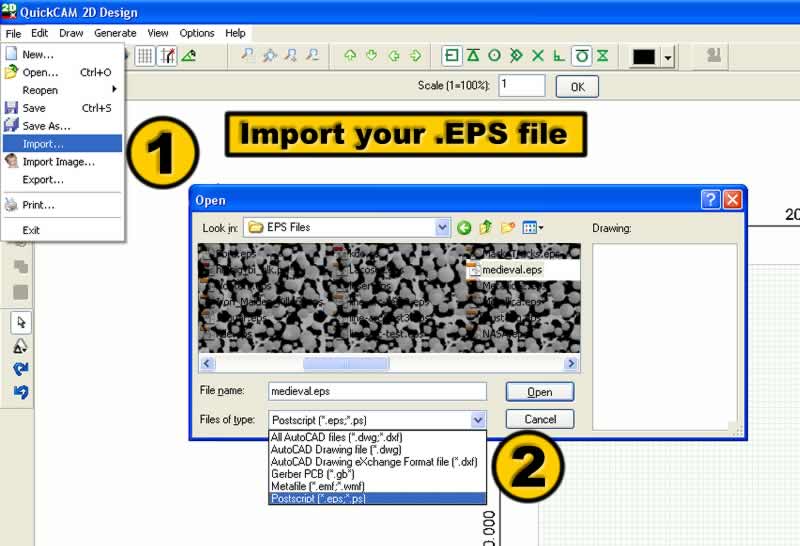Screen dimensions: 800x546
Task: Click the file list's left scroll arrow
Action: pos(207,363)
